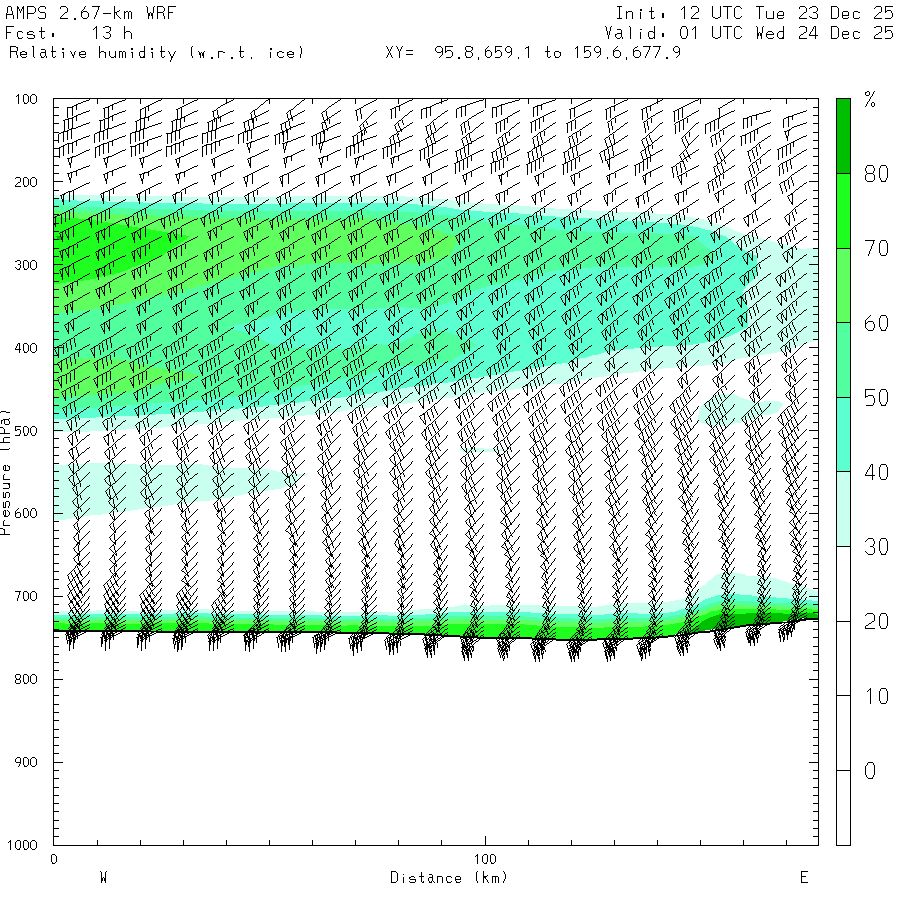Click the colorbar label 50

pos(876,398)
